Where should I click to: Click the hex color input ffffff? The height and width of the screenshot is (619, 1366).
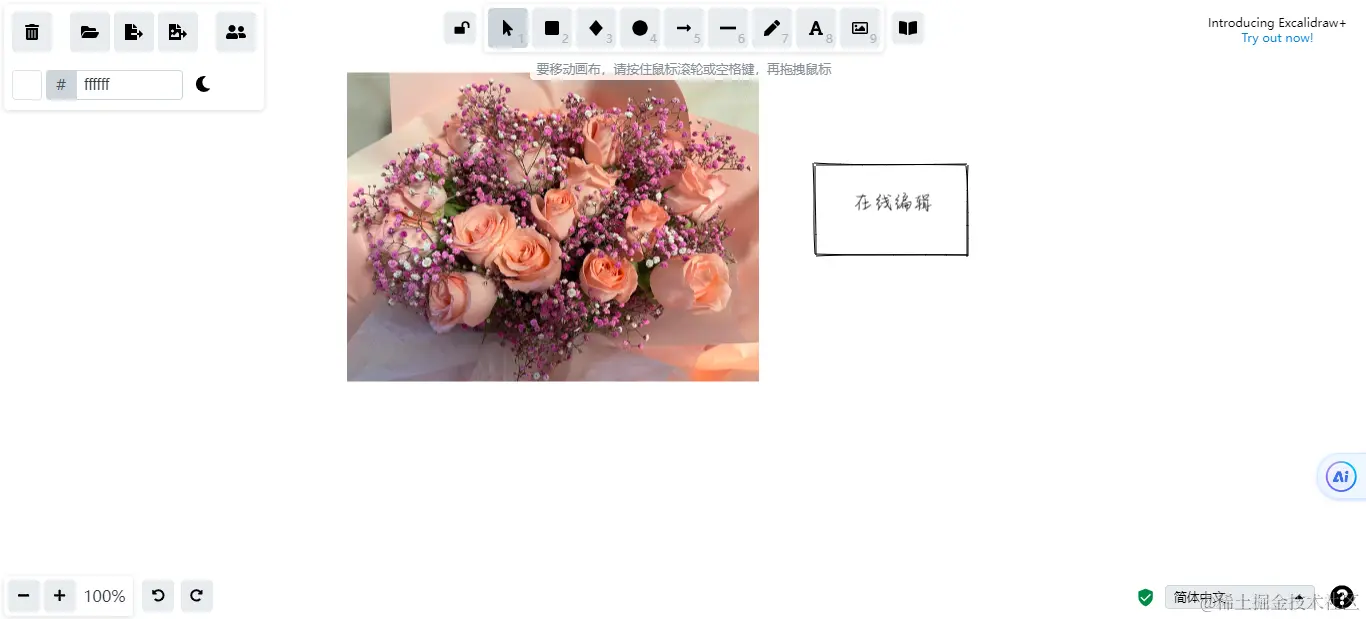[129, 85]
